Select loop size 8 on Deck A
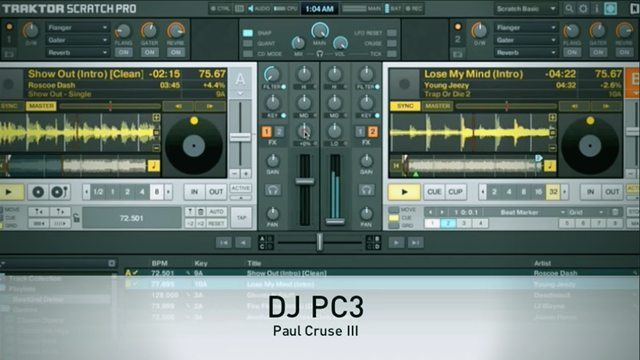 point(157,192)
